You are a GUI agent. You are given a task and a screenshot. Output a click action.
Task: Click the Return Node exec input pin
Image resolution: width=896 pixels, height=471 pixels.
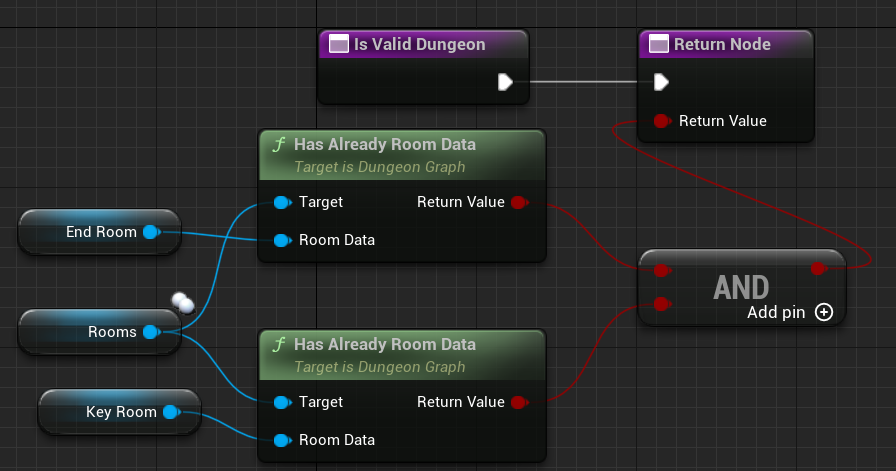pos(660,82)
